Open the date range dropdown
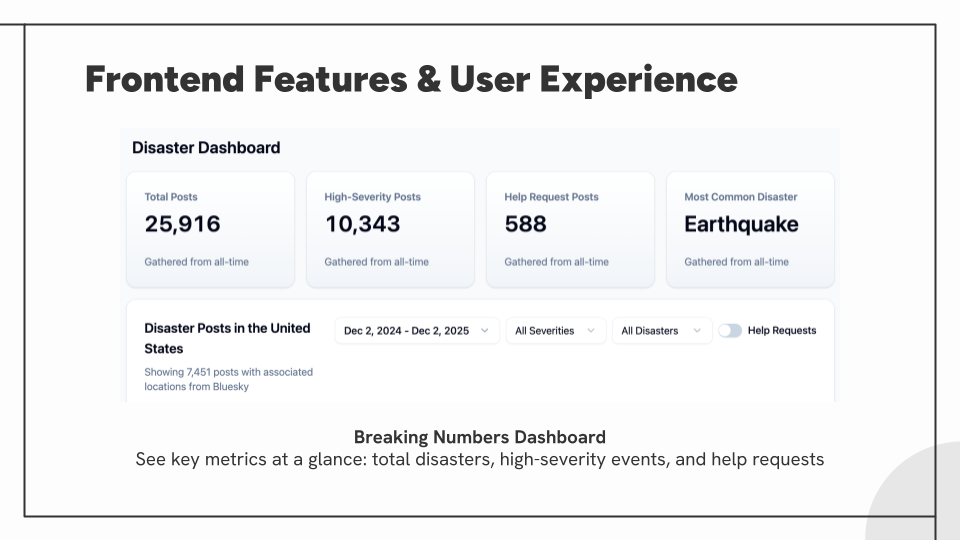This screenshot has width=960, height=540. coord(417,331)
